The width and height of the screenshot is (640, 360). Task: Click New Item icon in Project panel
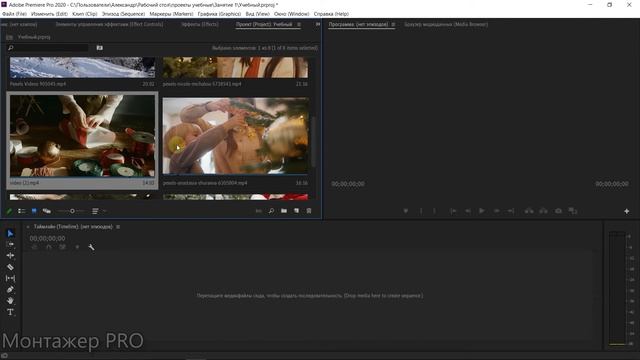[x=296, y=211]
